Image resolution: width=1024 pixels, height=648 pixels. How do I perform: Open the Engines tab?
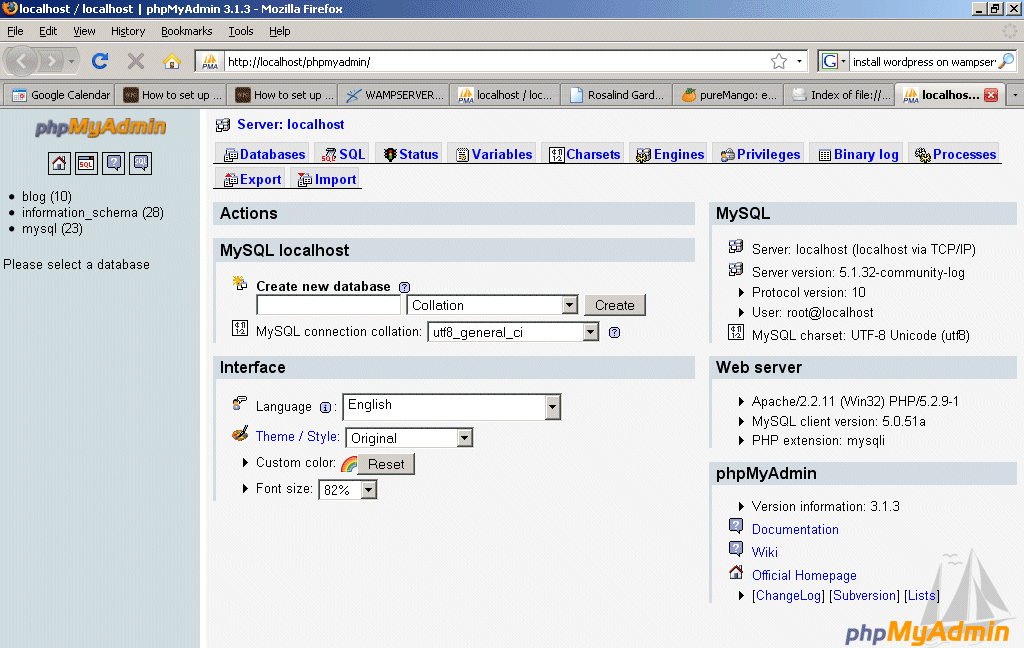pyautogui.click(x=671, y=154)
